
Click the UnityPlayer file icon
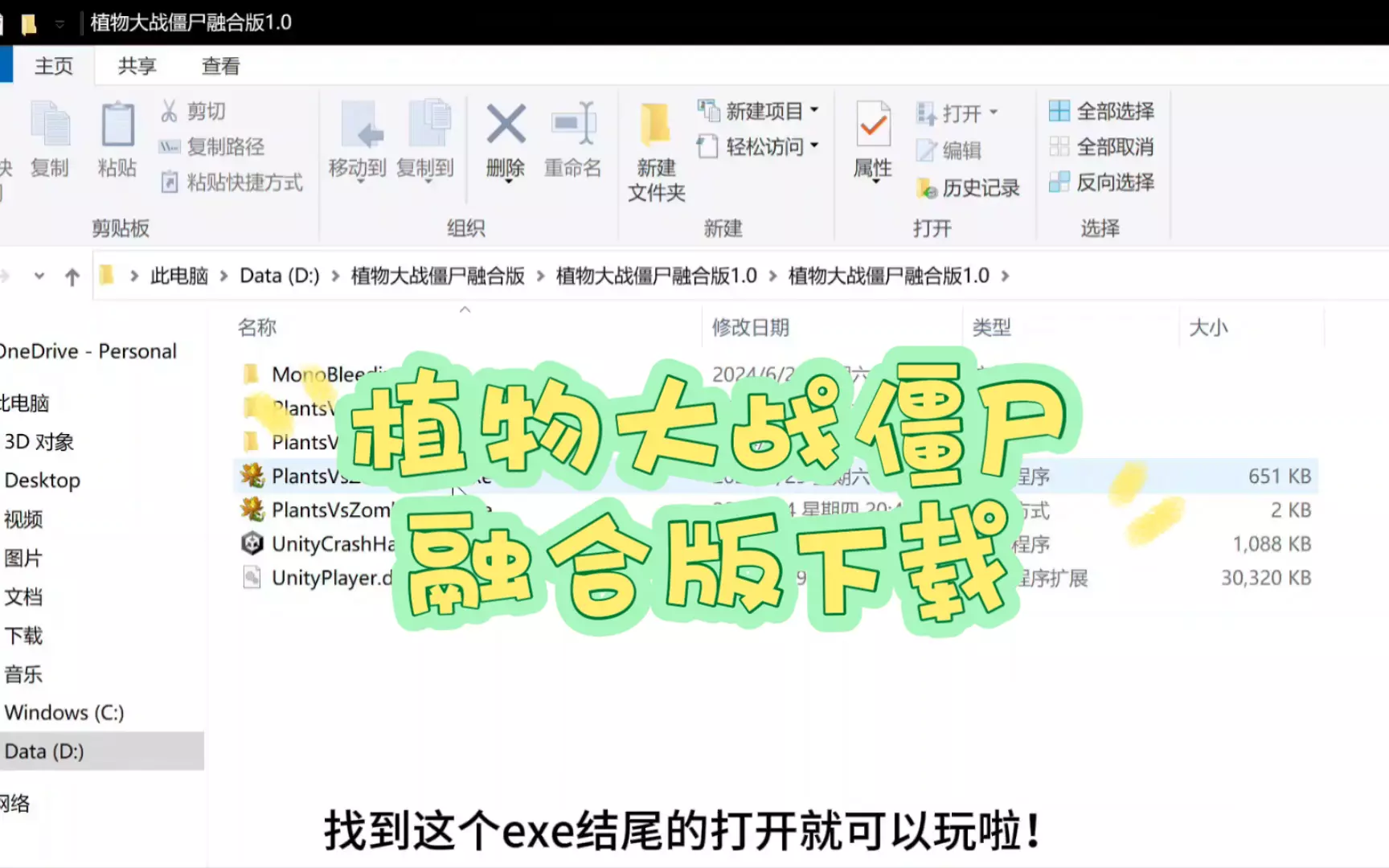(x=252, y=578)
